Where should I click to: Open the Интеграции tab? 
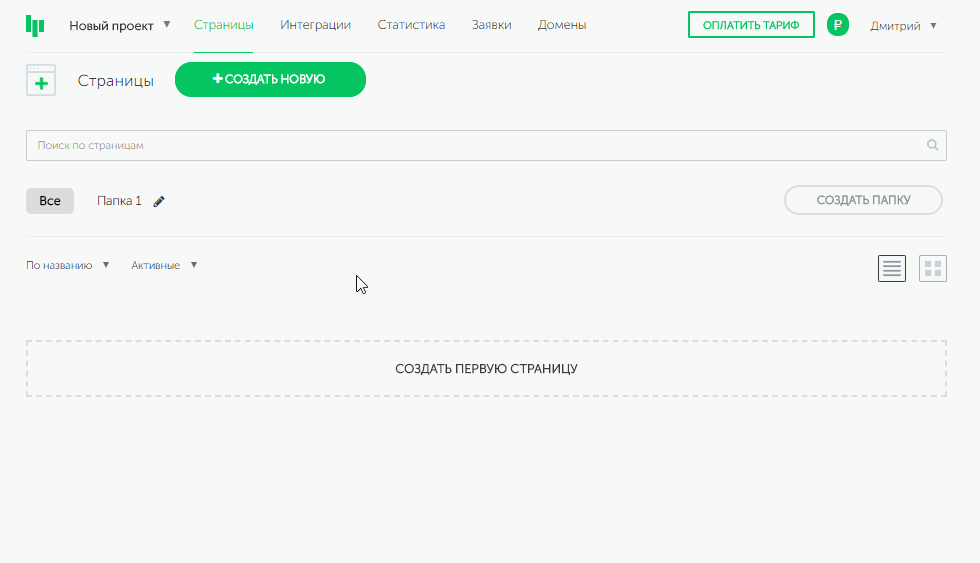tap(315, 25)
